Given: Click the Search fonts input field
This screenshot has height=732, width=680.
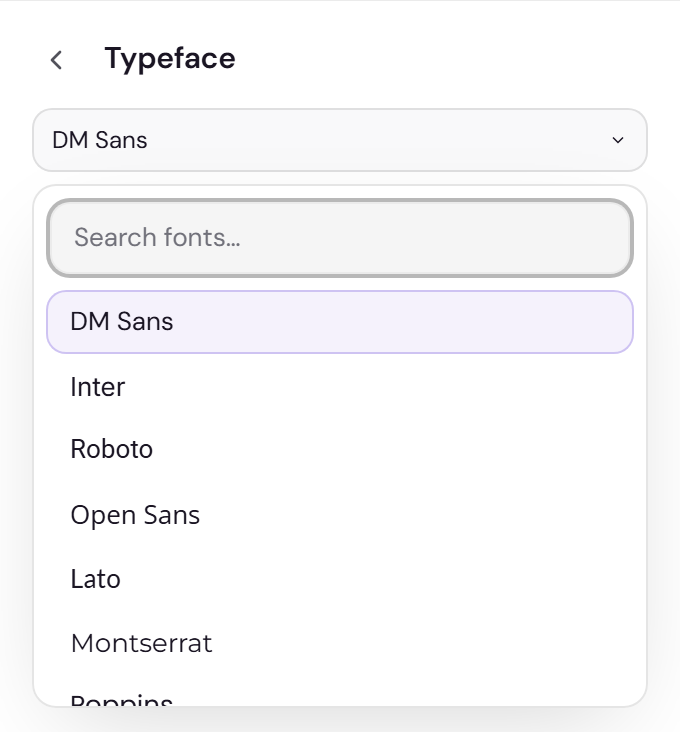Looking at the screenshot, I should click(340, 238).
